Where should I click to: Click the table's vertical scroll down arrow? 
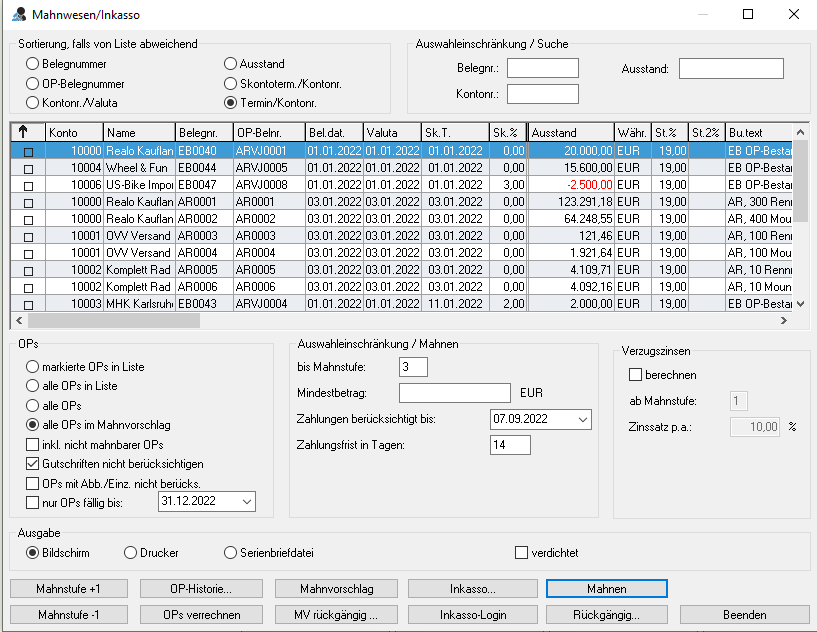(x=801, y=304)
